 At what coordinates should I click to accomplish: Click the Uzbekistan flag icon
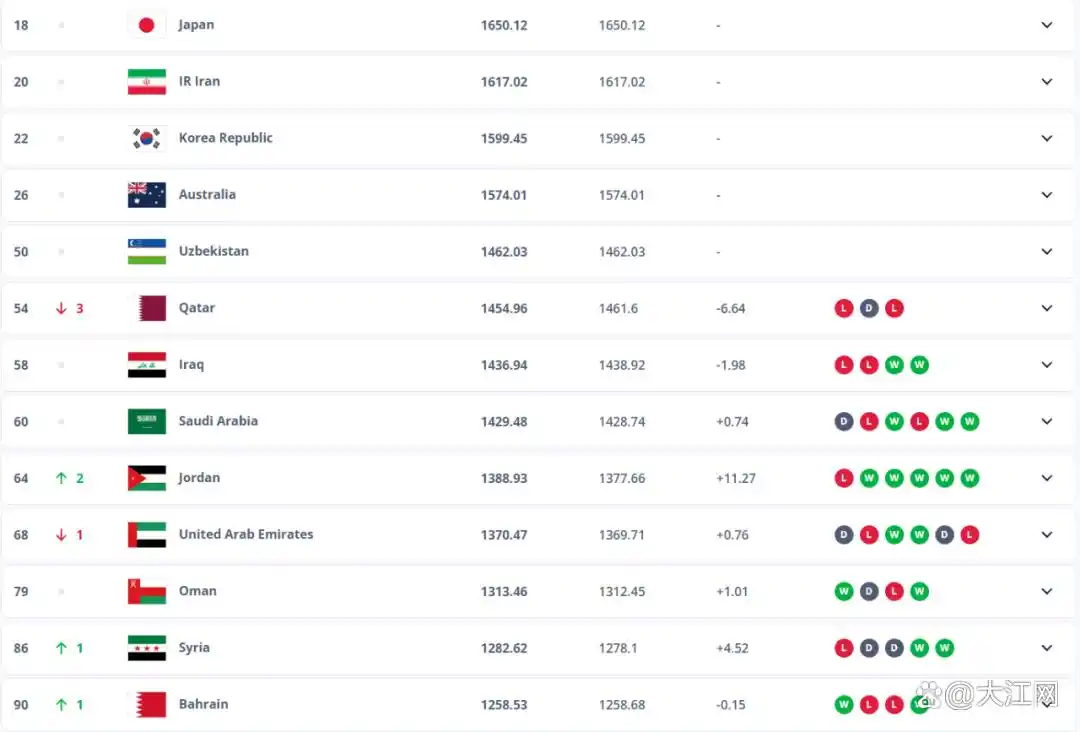147,251
